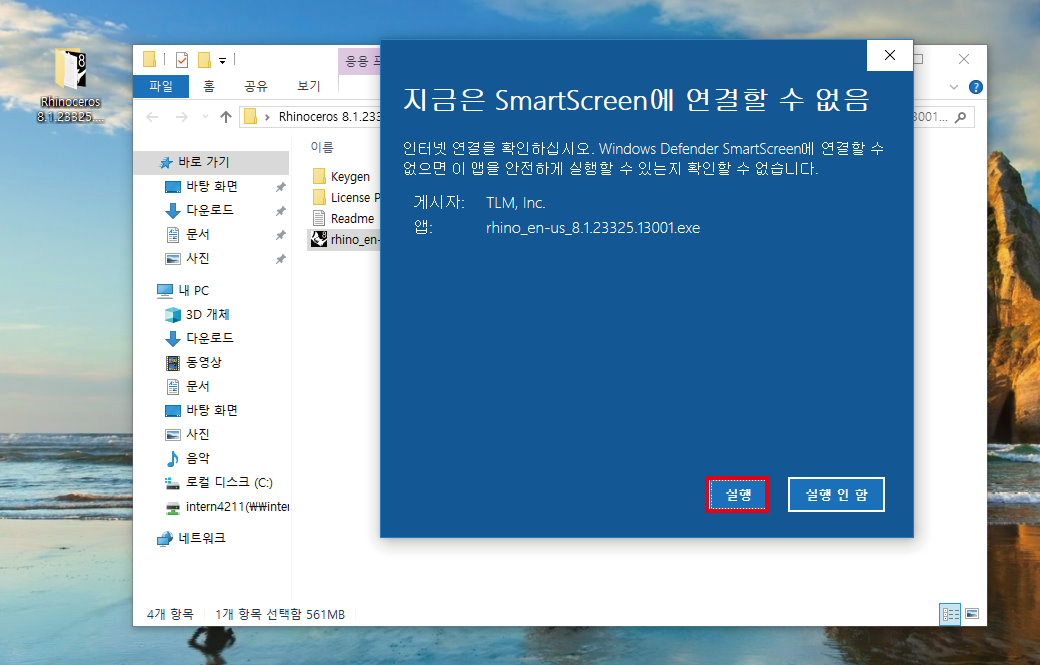This screenshot has width=1040, height=665.
Task: Open pinned 바탕 화면 under quick access
Action: (x=212, y=187)
